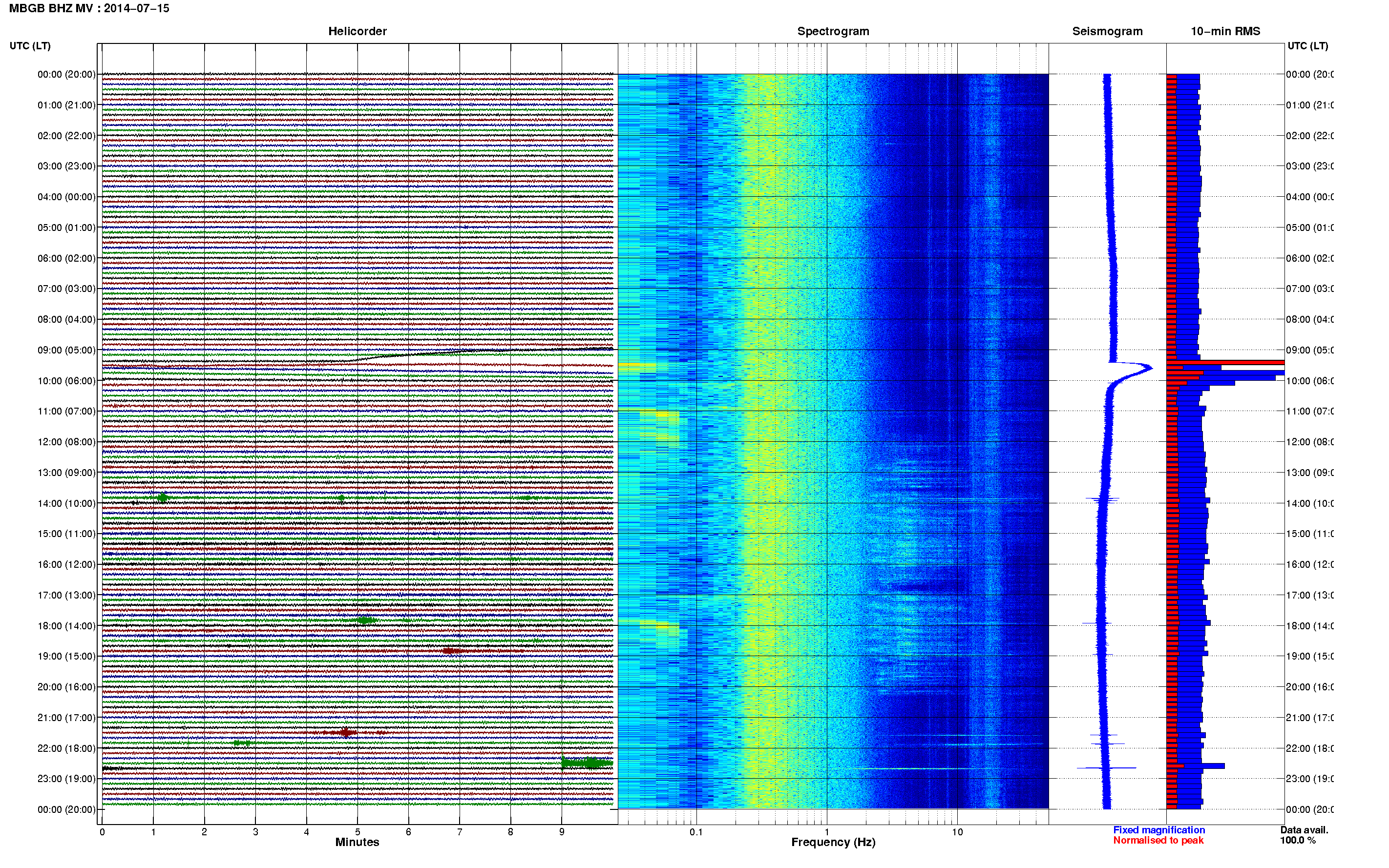The height and width of the screenshot is (868, 1389).
Task: Select the Spectrogram panel heading
Action: click(x=833, y=31)
